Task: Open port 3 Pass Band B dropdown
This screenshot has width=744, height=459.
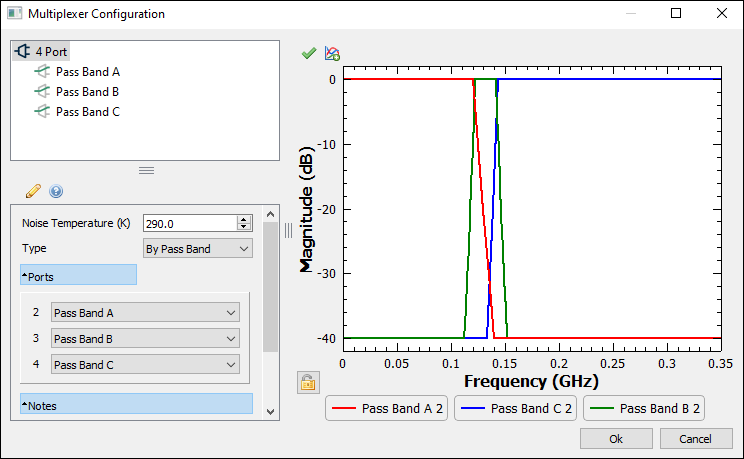Action: tap(145, 339)
